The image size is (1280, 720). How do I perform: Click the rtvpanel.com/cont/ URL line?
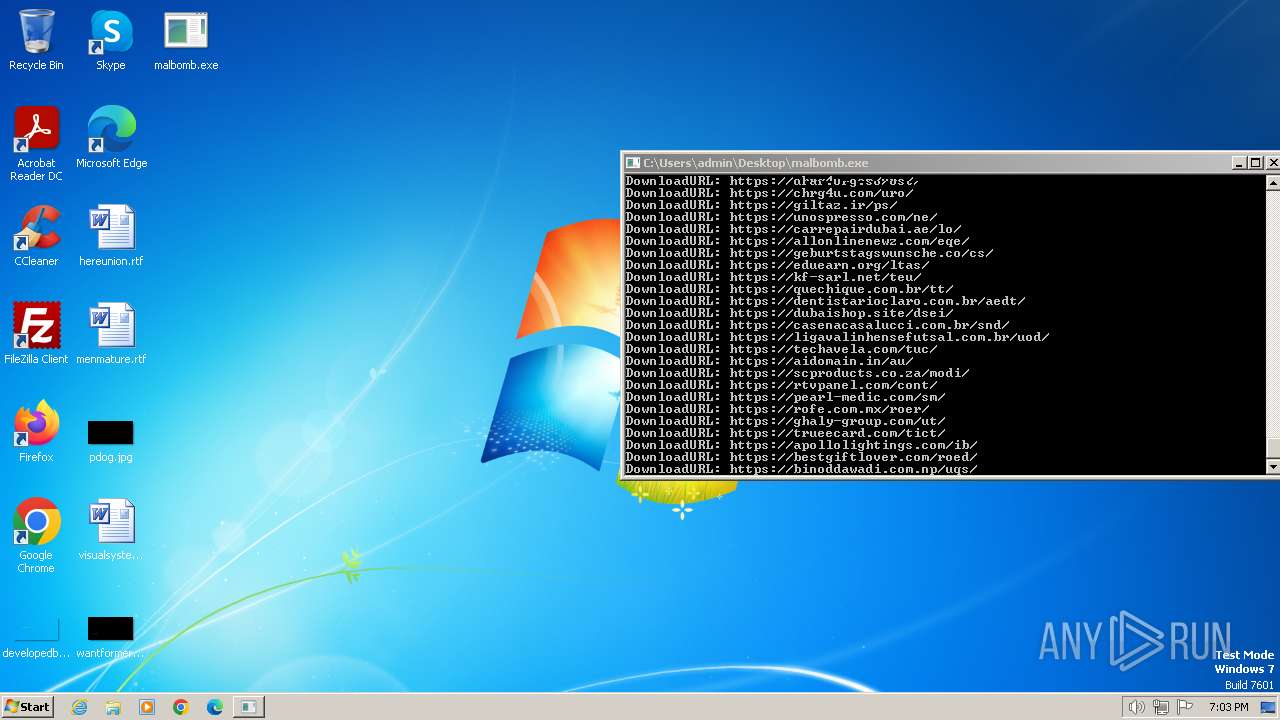(781, 385)
